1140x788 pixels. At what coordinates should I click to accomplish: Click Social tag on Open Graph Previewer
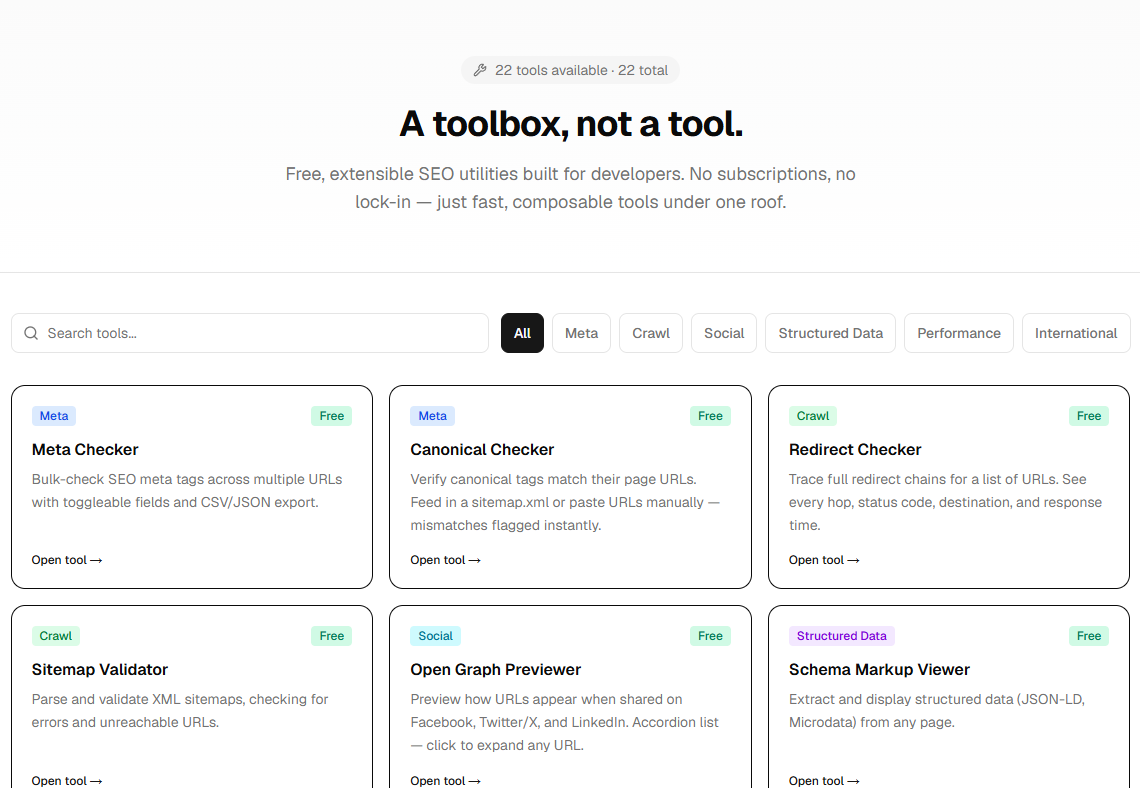tap(435, 636)
